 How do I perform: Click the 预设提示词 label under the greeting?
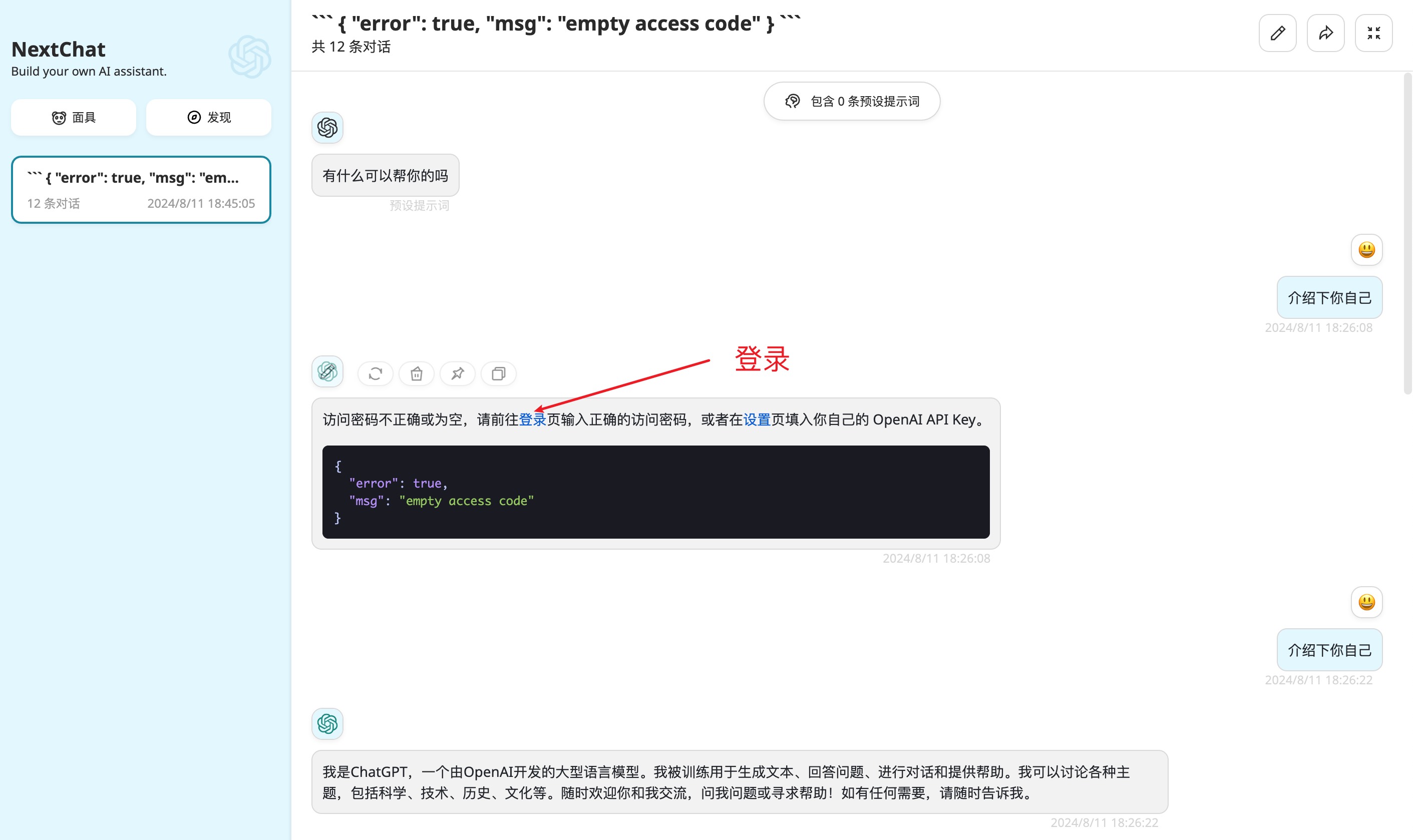(419, 205)
